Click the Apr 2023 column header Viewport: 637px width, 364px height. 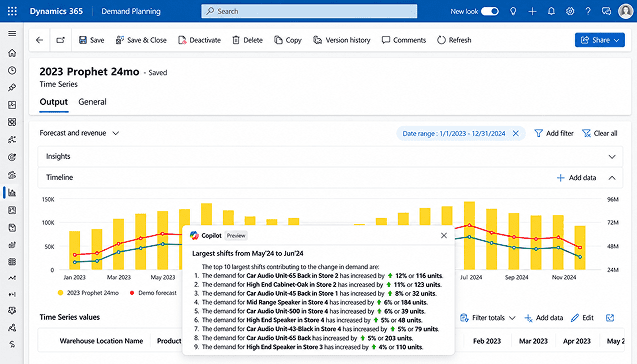(x=576, y=341)
